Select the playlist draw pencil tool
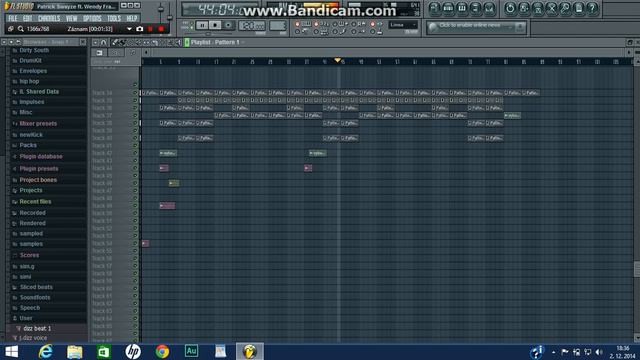The image size is (640, 360). (x=115, y=42)
